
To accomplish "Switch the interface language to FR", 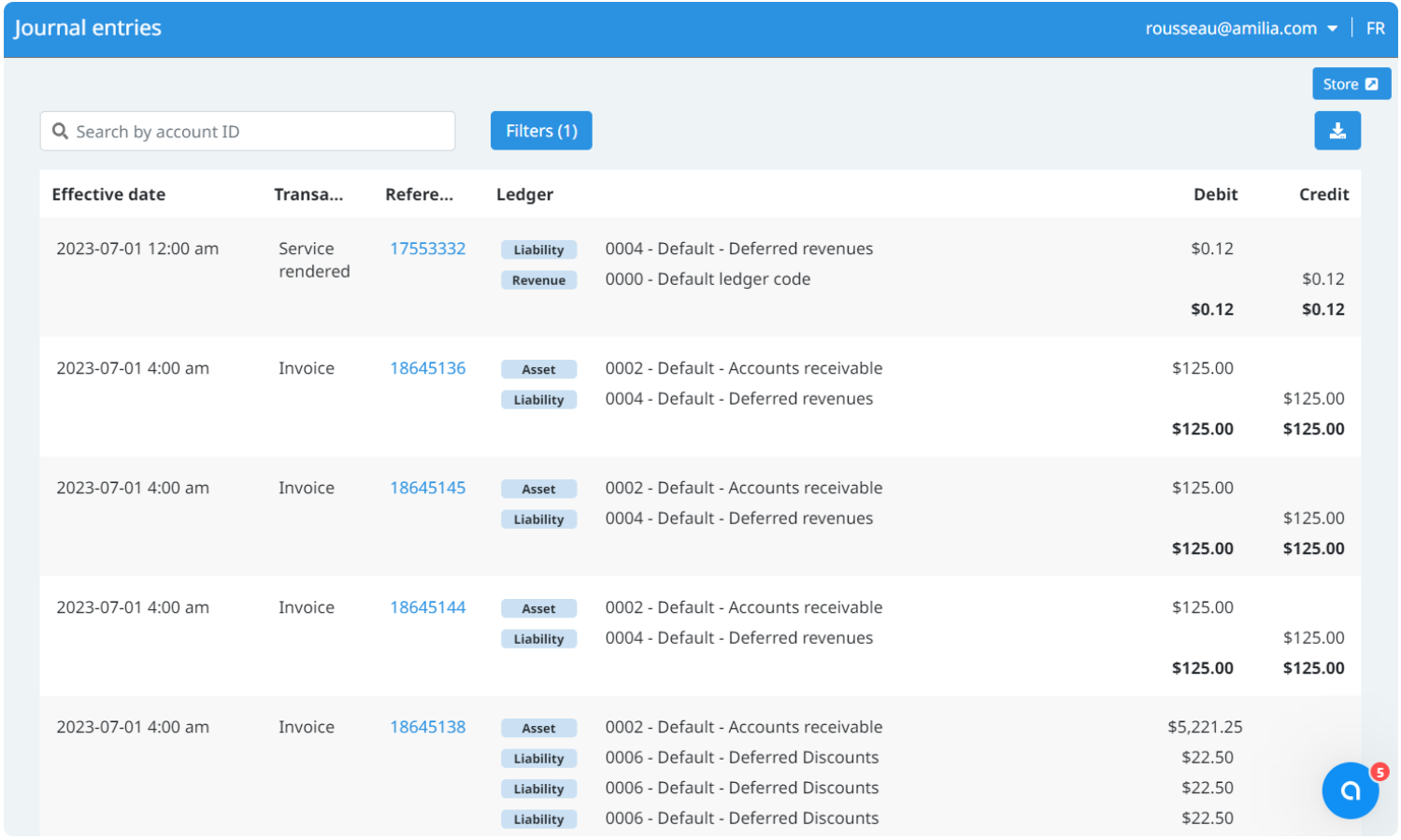I will 1375,28.
